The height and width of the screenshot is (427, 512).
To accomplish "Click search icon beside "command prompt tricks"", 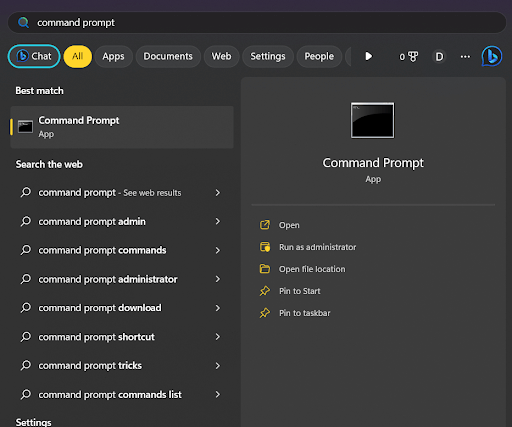I will pyautogui.click(x=26, y=365).
